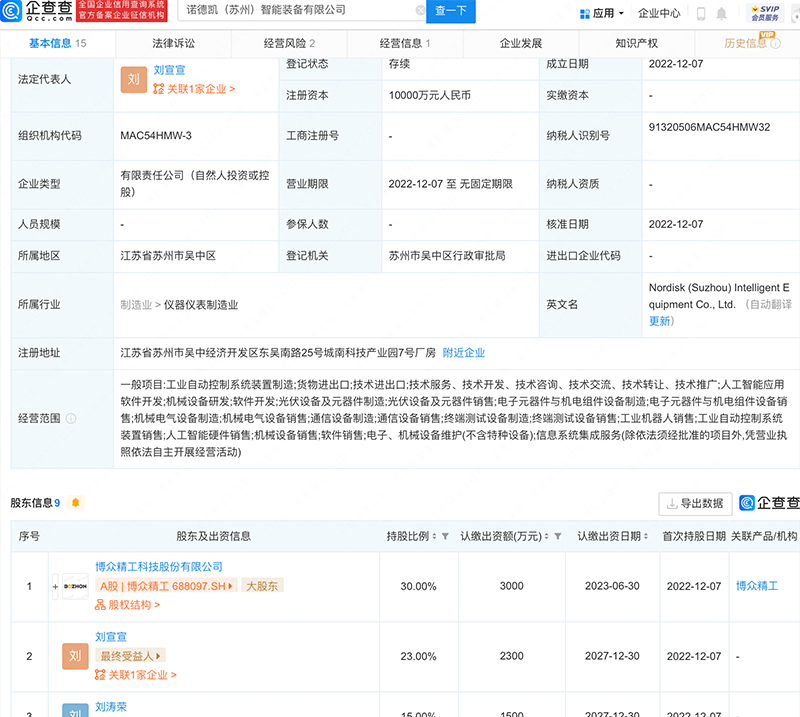
Task: Click the blue 刘 avatar in shareholder row 3
Action: [75, 710]
